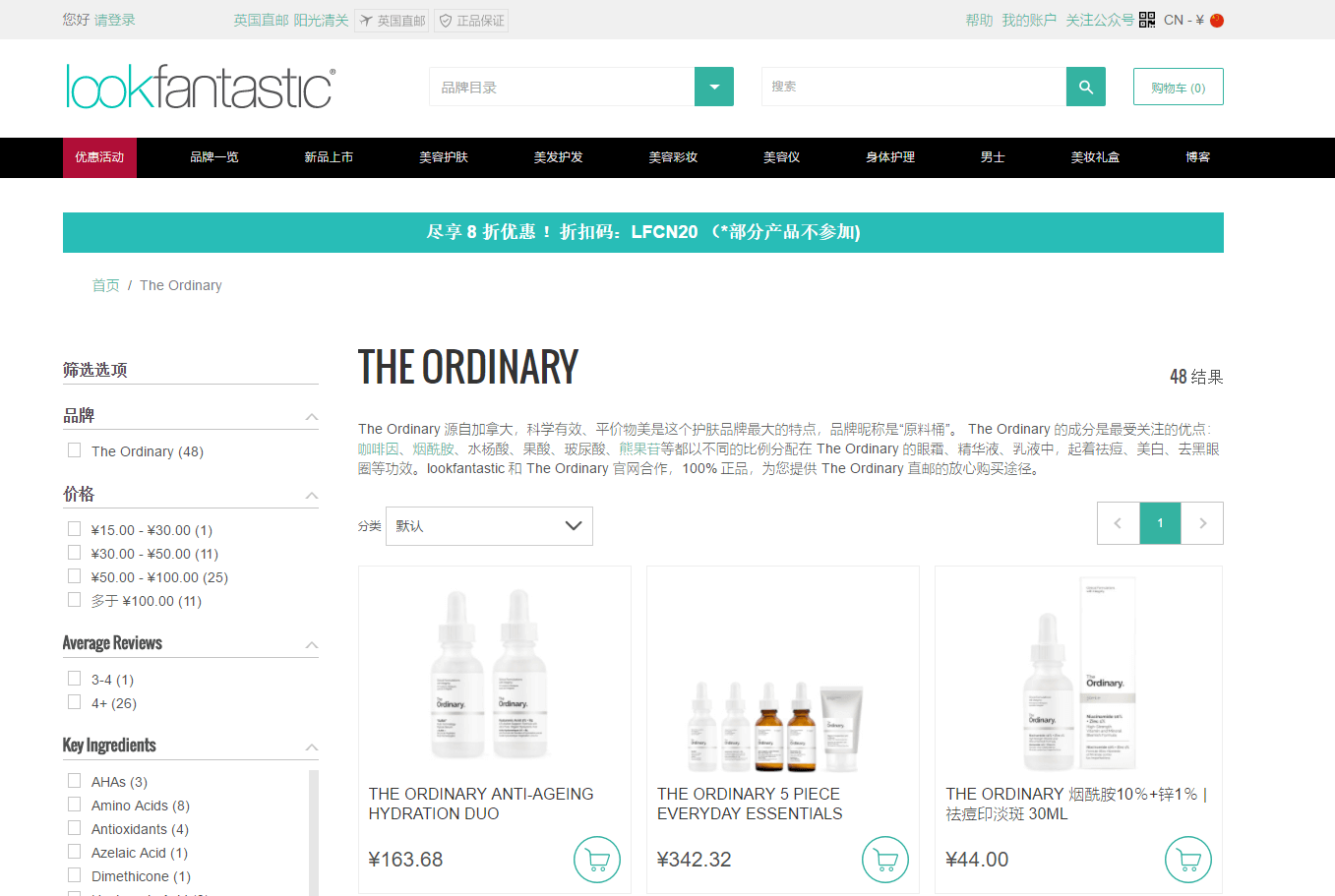This screenshot has width=1335, height=896.
Task: Click the 英国直邮 阳光清关 link
Action: point(291,20)
